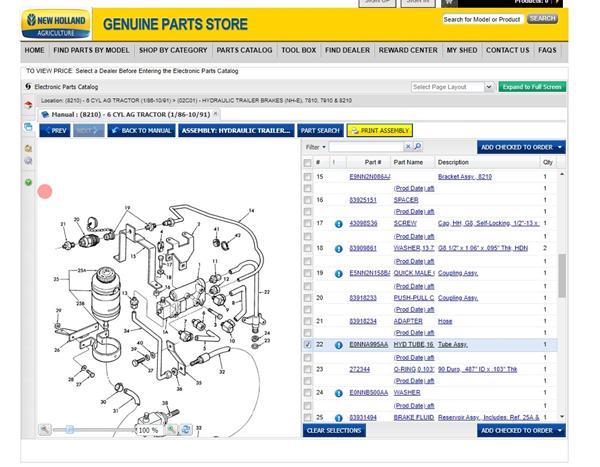Click the New Holland Agriculture logo
The width and height of the screenshot is (600, 467).
[x=56, y=24]
